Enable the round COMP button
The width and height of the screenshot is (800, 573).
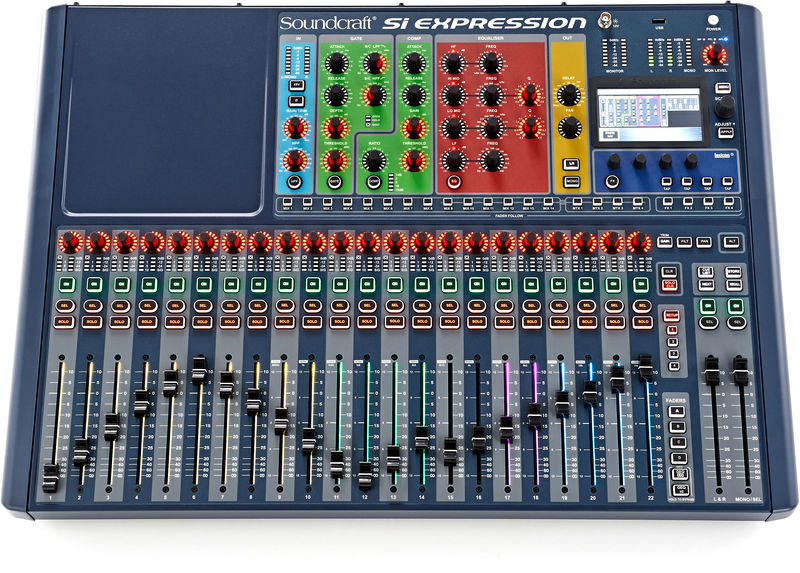pos(373,182)
